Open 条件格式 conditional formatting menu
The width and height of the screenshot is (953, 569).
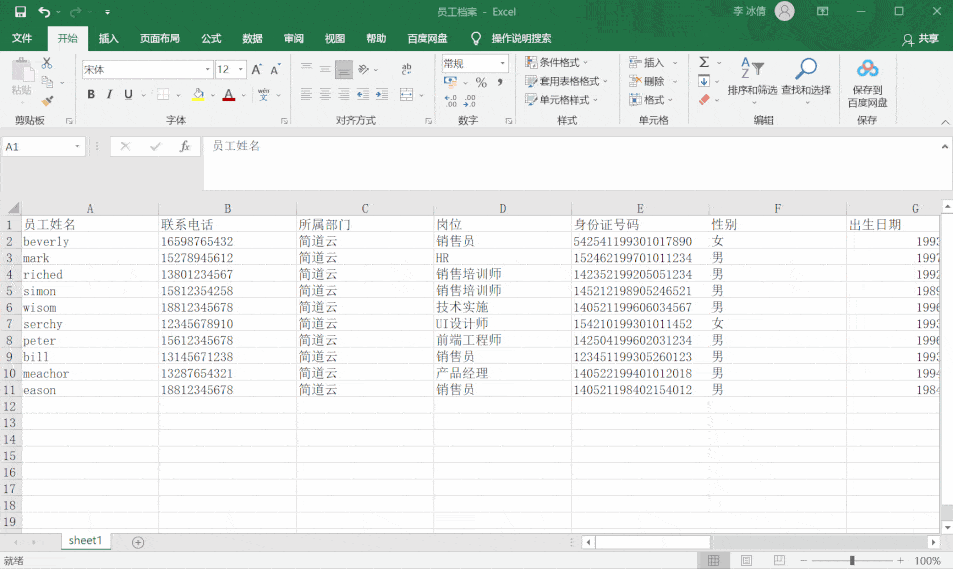pyautogui.click(x=557, y=62)
